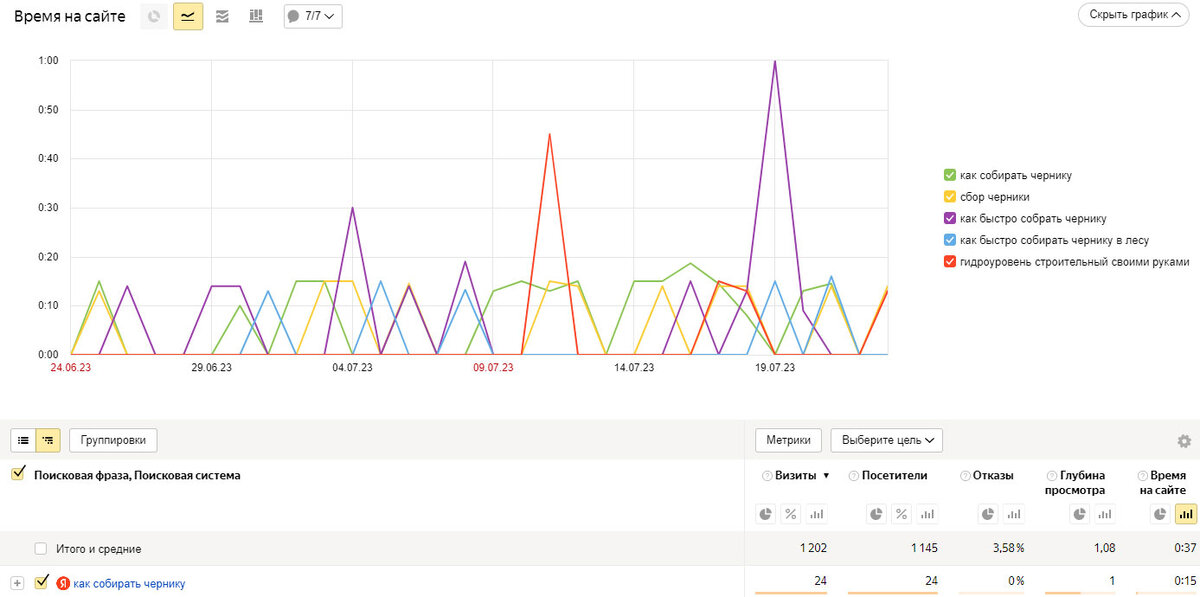Show percent values for Посетители column
This screenshot has width=1200, height=597.
point(901,514)
